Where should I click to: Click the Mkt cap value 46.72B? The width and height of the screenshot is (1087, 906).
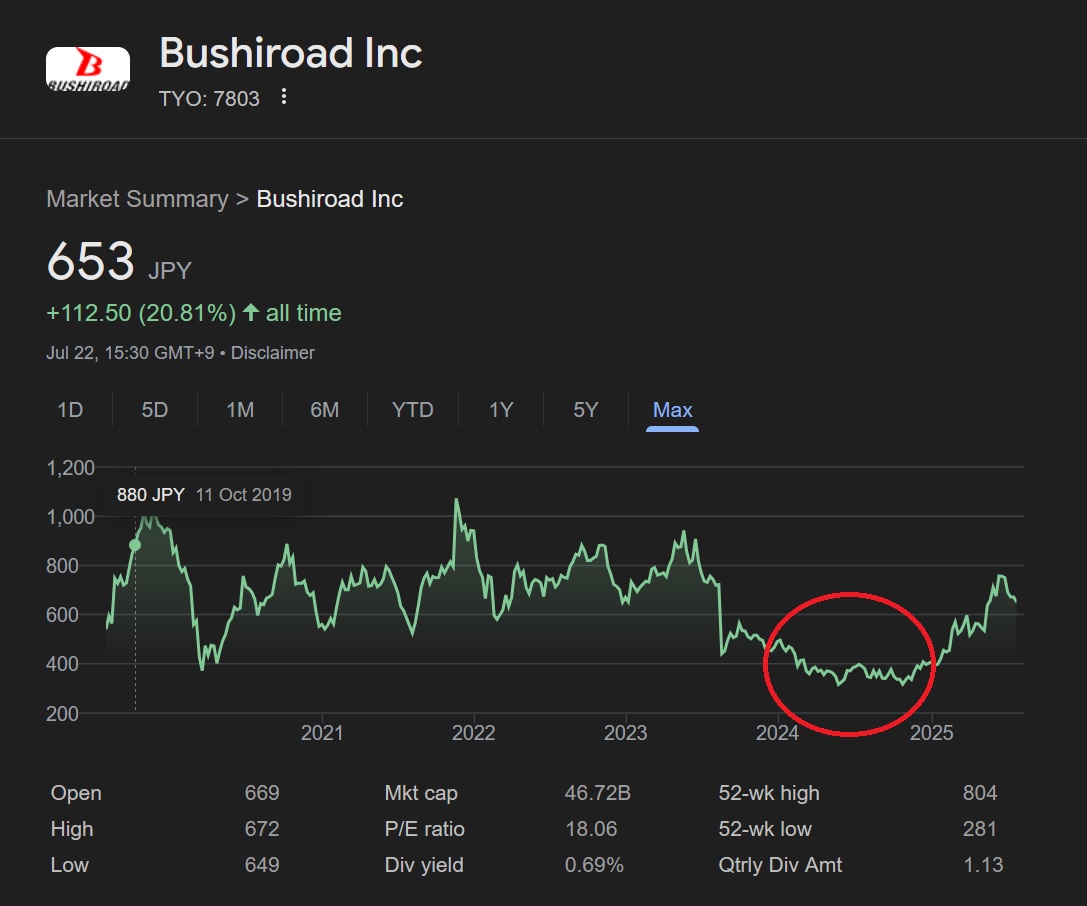(x=598, y=793)
